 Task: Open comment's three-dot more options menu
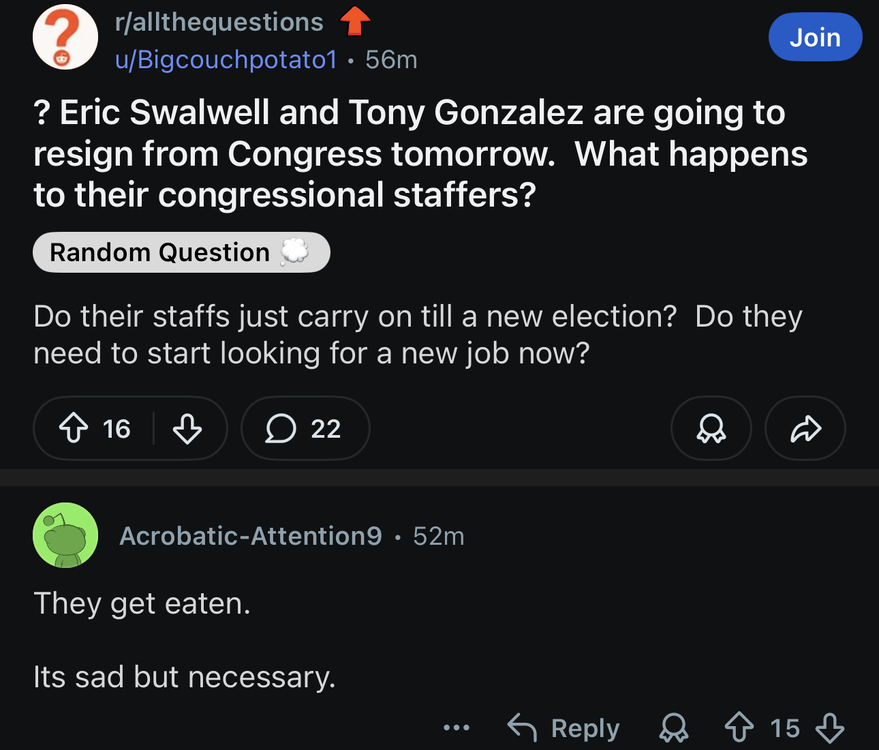[456, 728]
